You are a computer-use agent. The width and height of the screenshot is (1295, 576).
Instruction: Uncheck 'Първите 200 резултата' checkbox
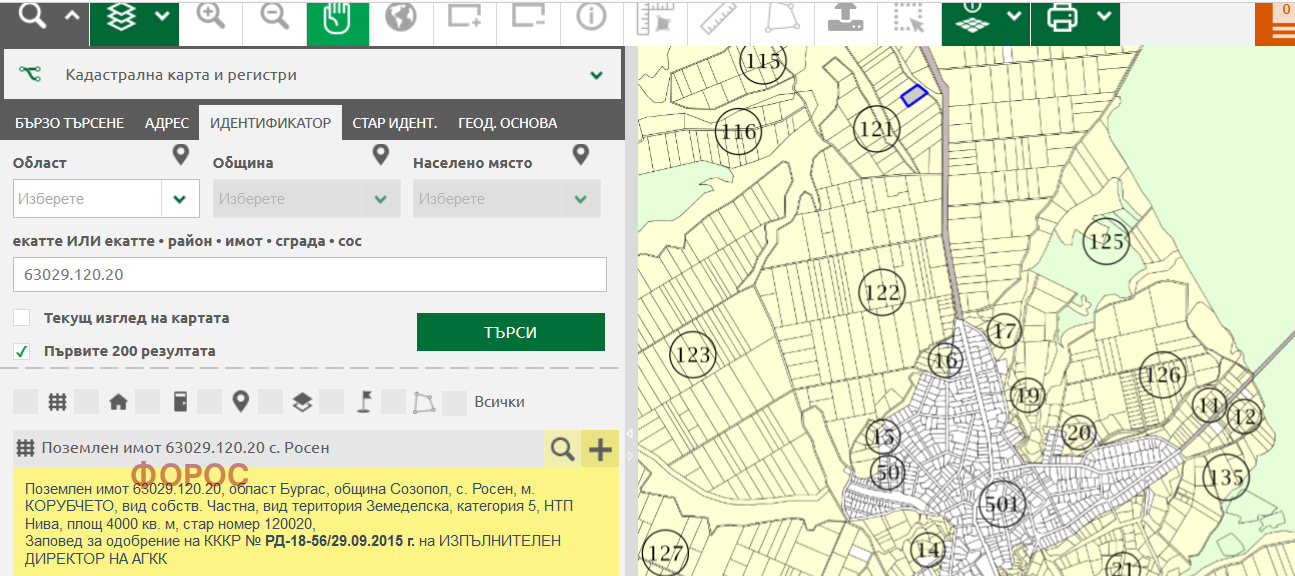[x=22, y=351]
